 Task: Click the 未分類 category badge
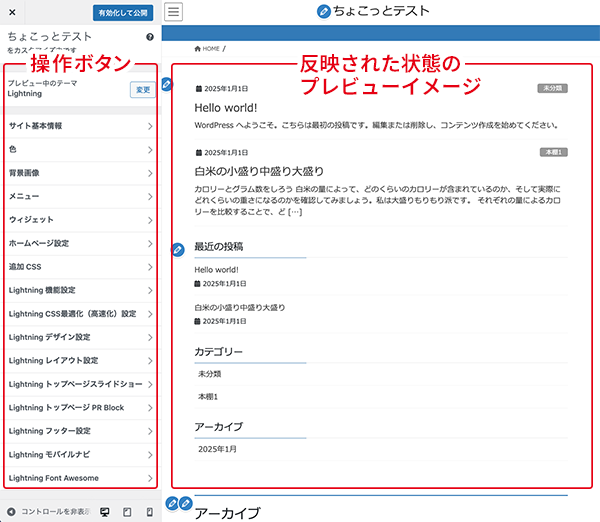click(552, 88)
